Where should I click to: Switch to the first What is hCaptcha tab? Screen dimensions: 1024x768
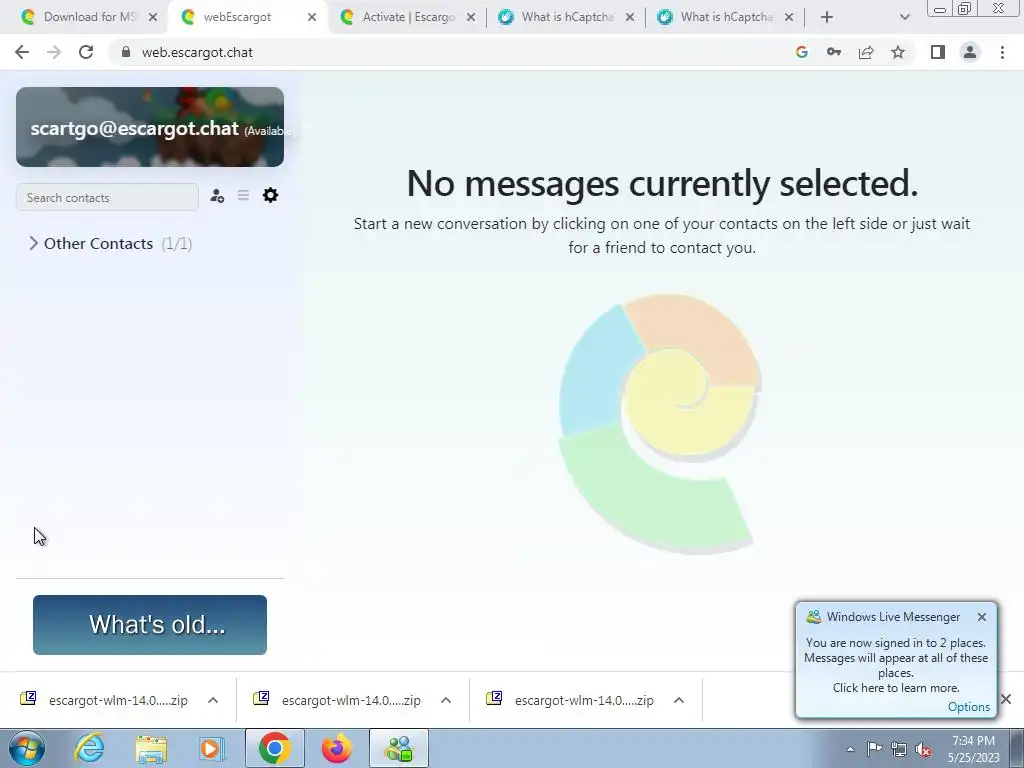(567, 17)
